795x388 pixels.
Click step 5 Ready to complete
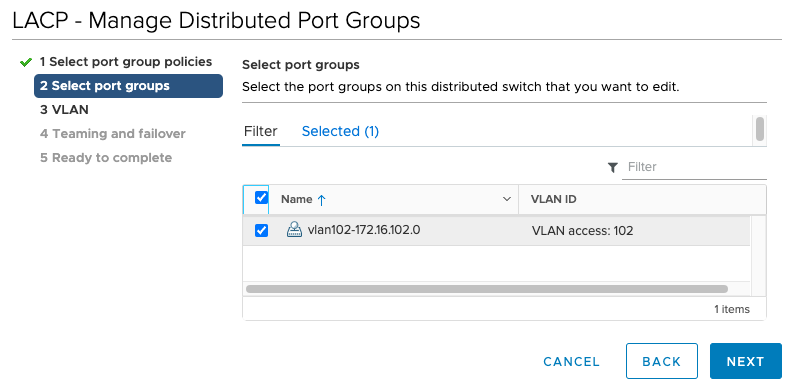point(106,158)
